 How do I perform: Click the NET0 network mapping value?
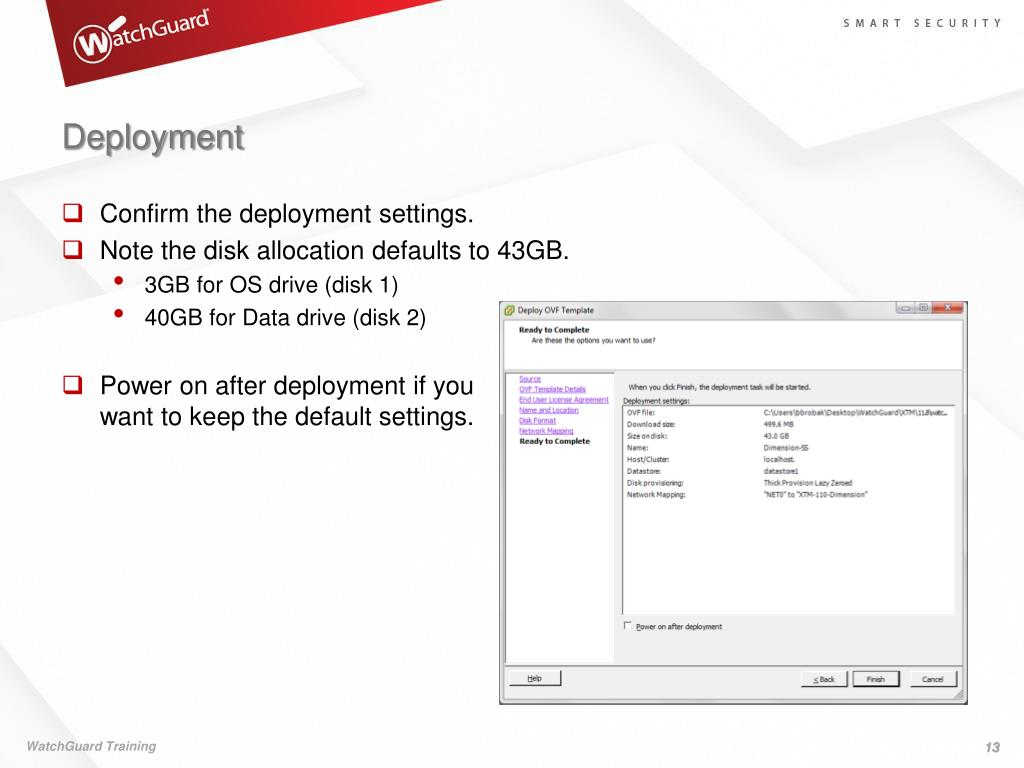(x=815, y=495)
